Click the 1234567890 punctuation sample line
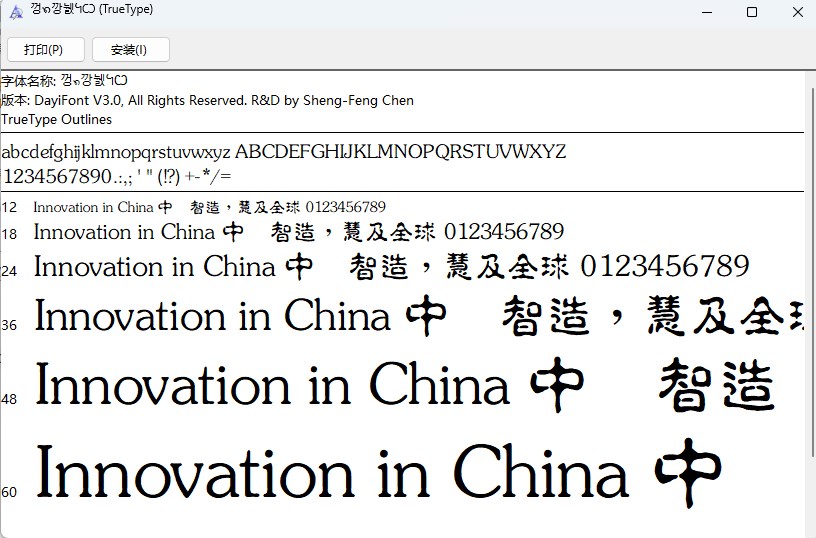 (x=117, y=176)
